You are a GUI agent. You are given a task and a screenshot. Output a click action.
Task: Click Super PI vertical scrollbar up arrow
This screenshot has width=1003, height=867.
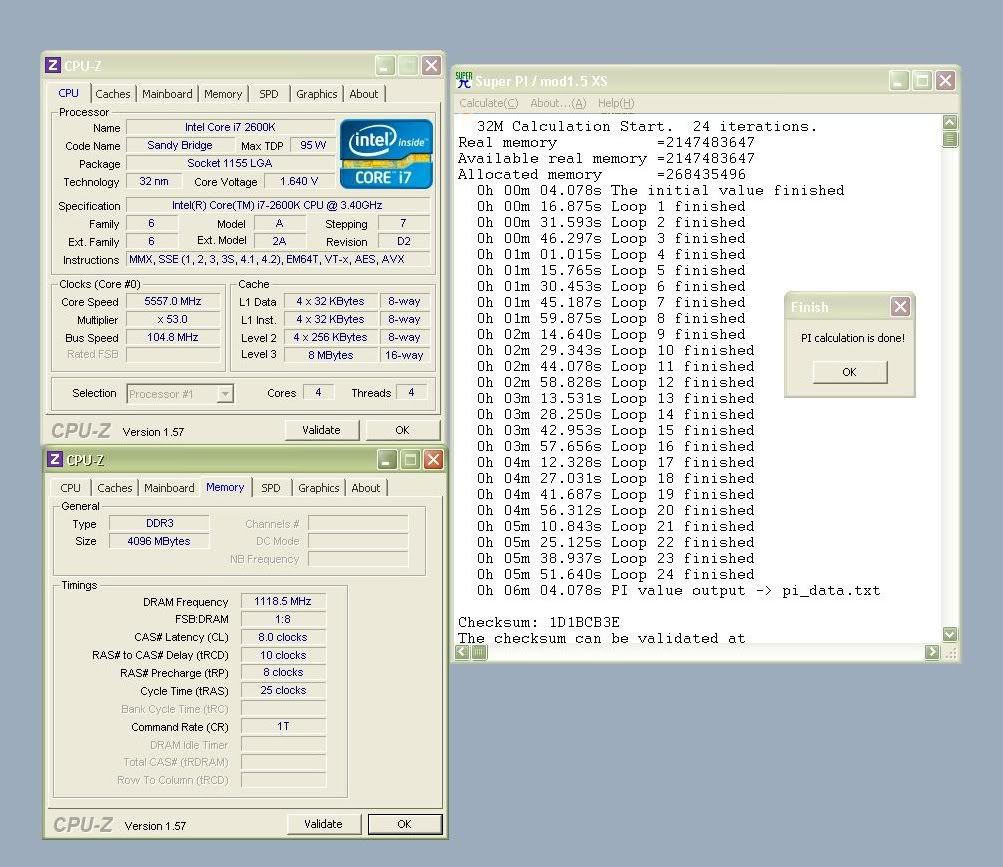tap(950, 122)
